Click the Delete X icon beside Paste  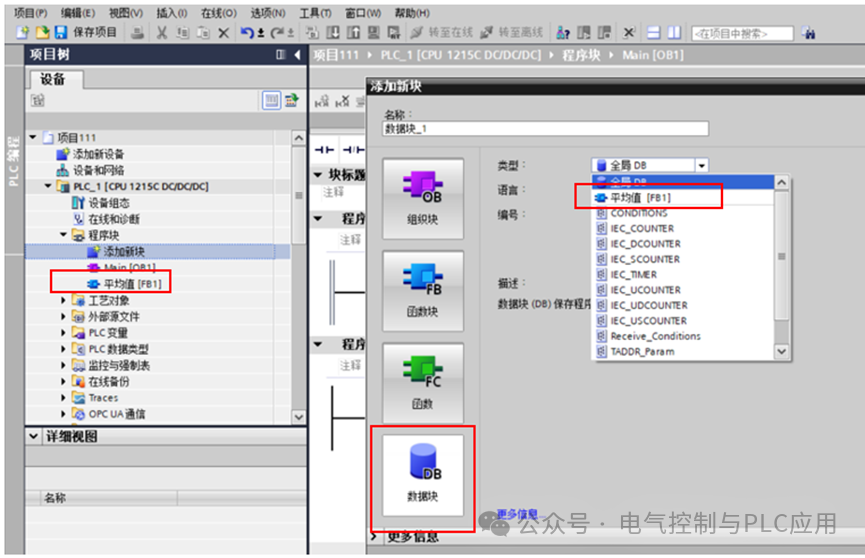[223, 34]
